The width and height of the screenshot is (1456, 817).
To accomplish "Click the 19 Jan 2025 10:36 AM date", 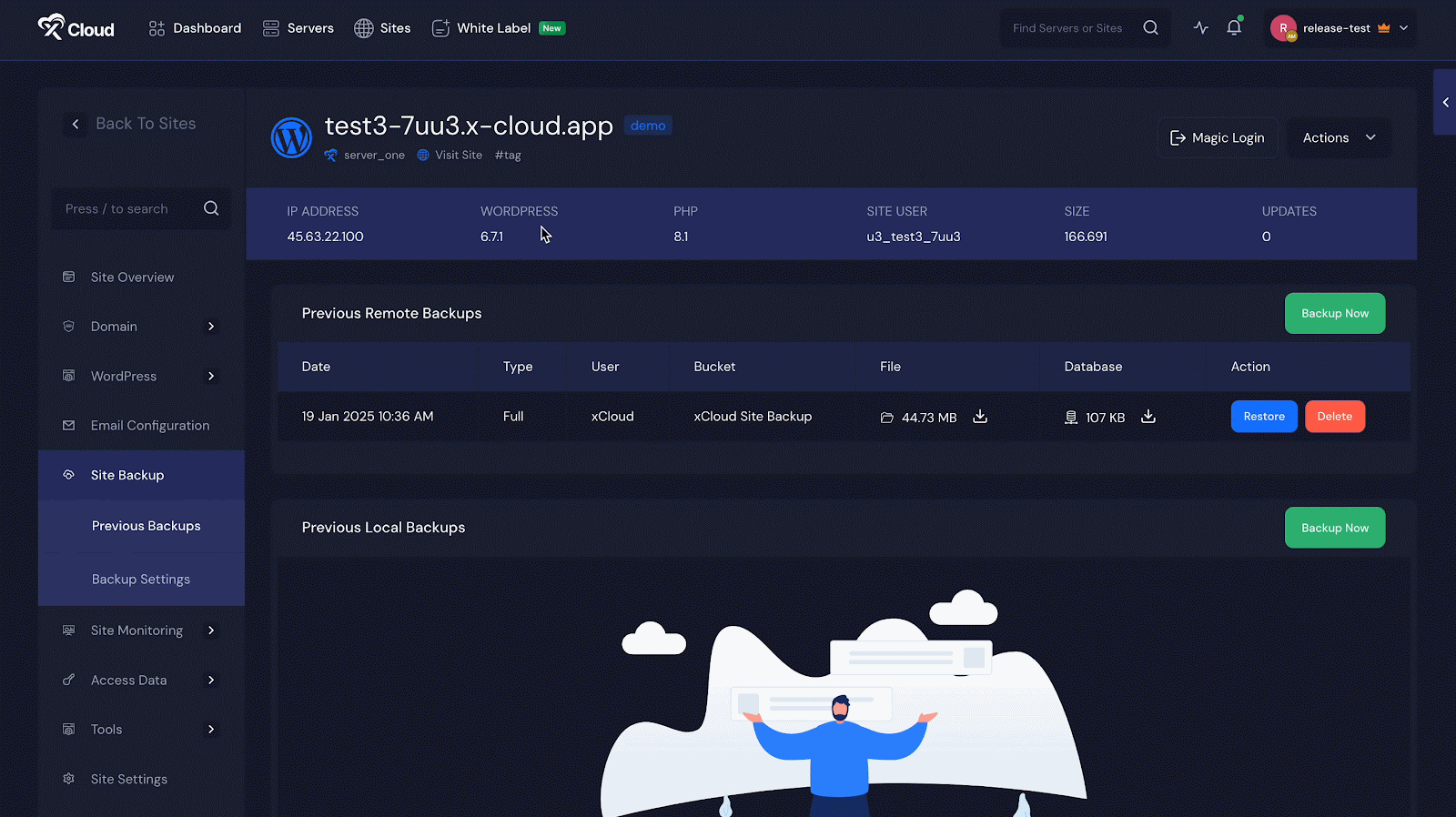I will tap(368, 417).
